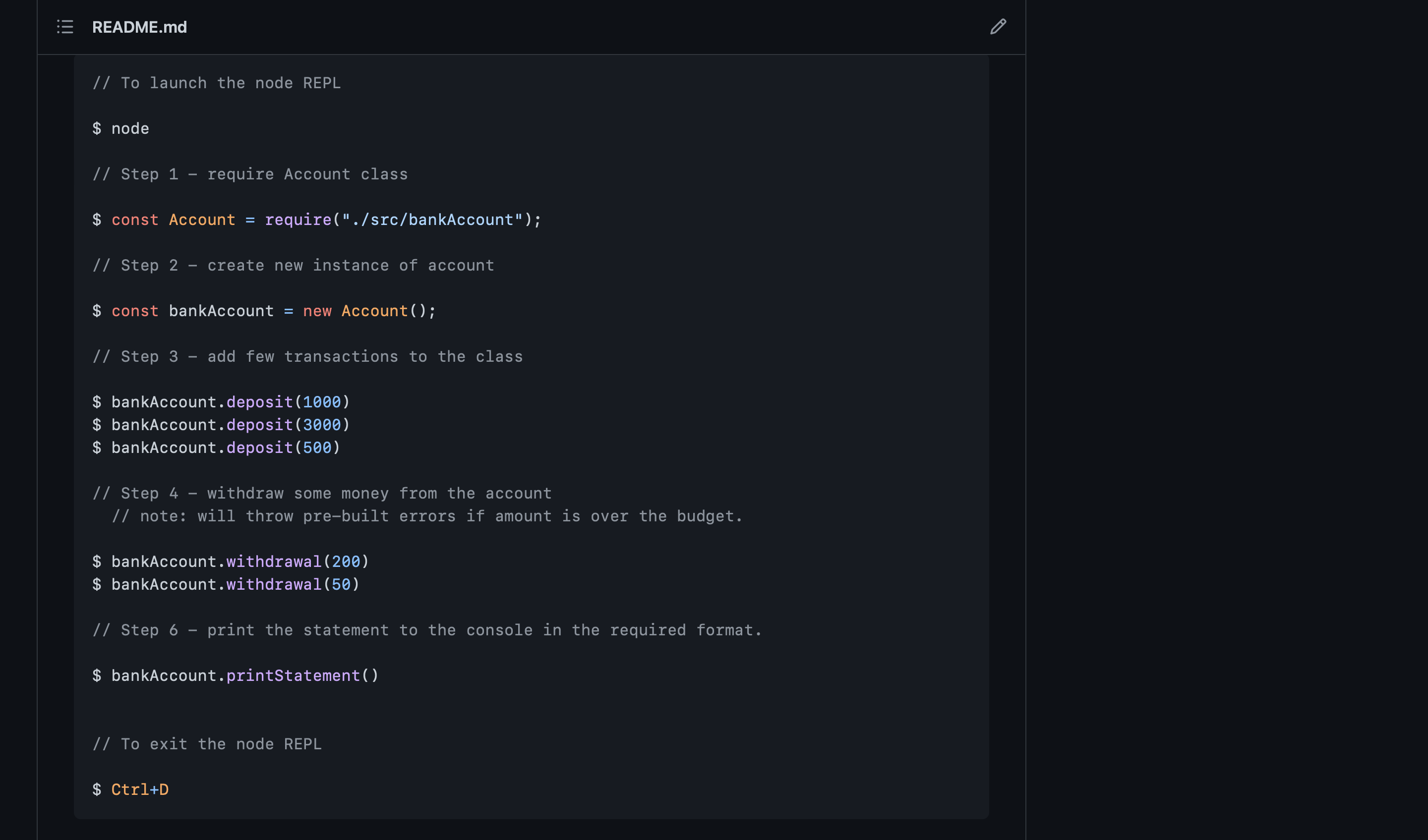This screenshot has width=1428, height=840.
Task: Open the README outline table of contents
Action: 65,27
